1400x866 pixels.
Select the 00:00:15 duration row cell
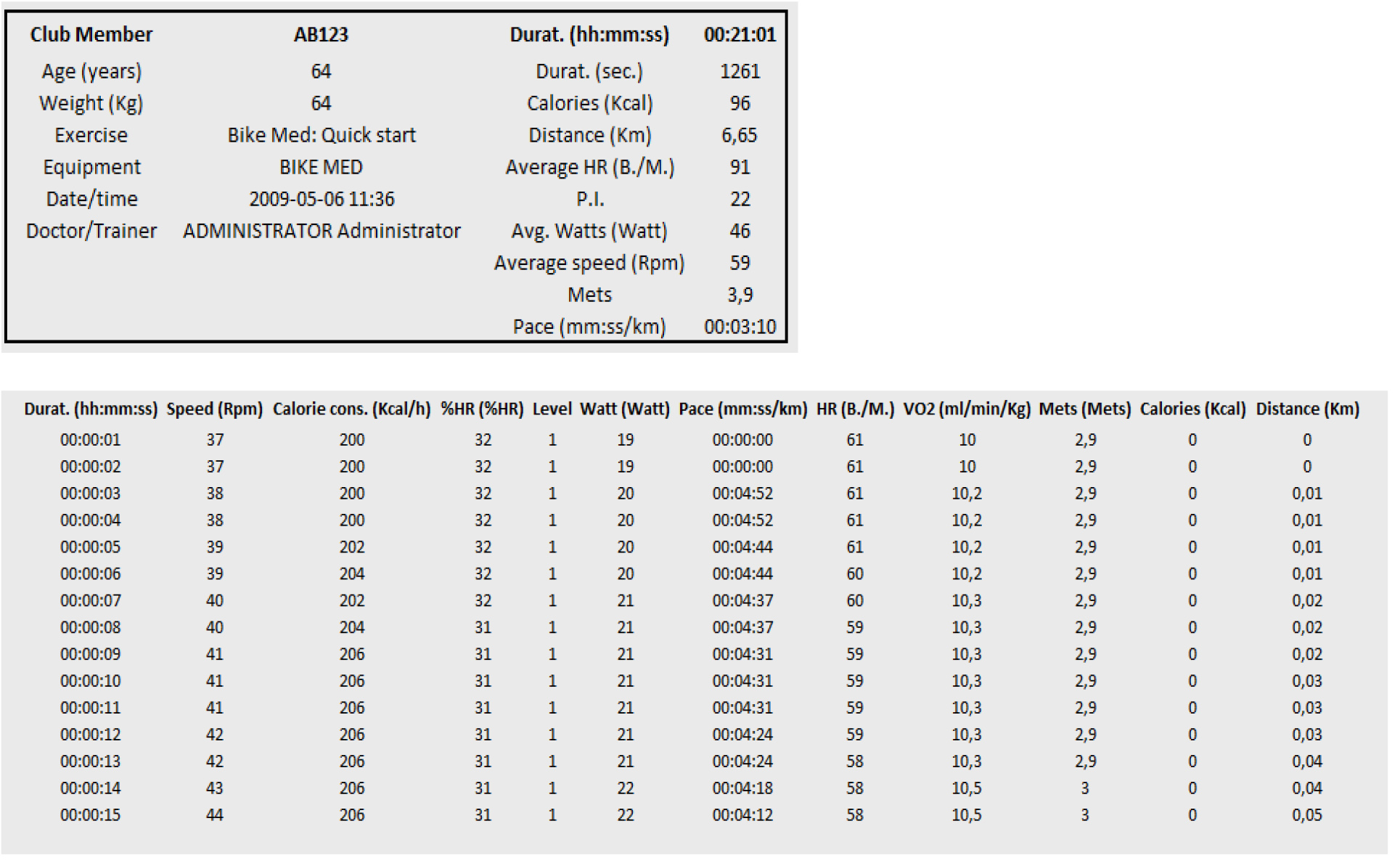coord(91,816)
